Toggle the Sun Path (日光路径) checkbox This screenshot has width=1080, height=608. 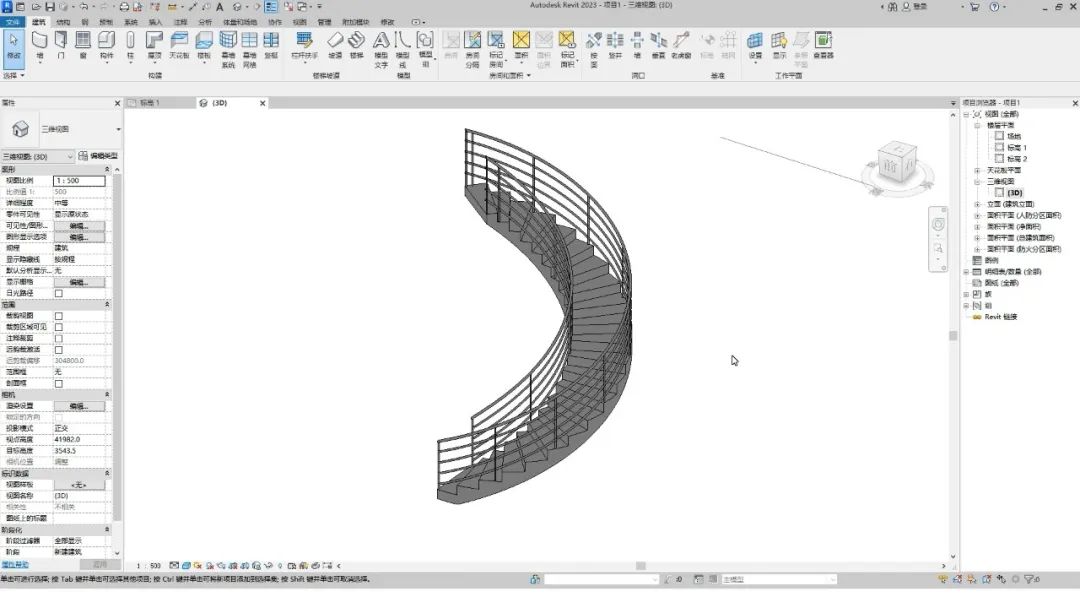point(59,293)
